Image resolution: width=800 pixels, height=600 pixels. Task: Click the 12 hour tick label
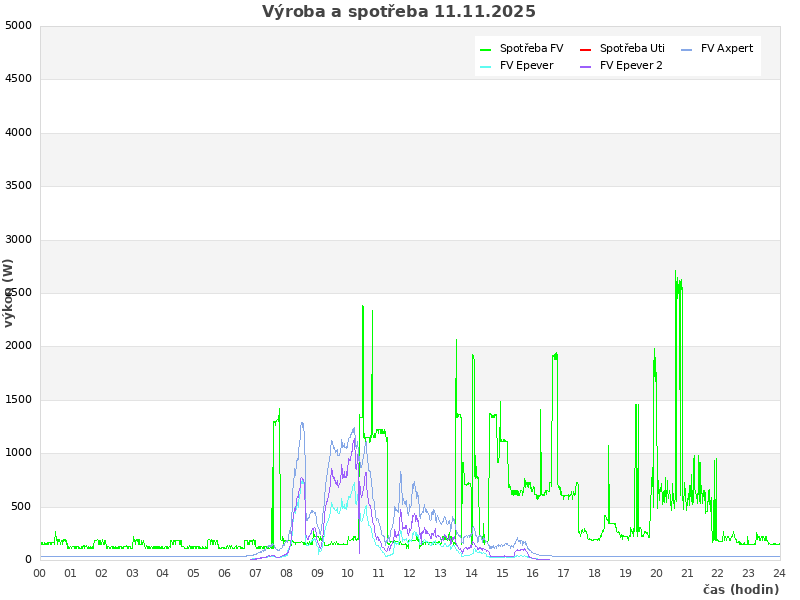(409, 573)
